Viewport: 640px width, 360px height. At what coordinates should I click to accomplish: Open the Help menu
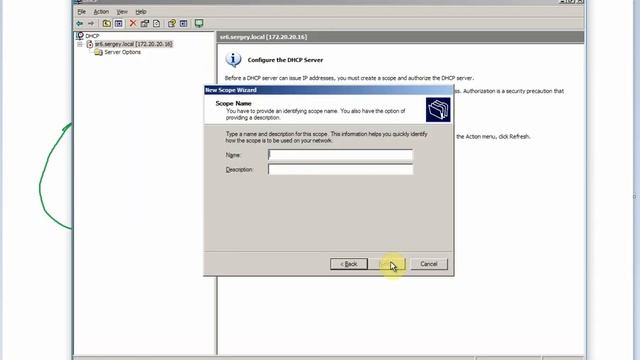pyautogui.click(x=141, y=12)
